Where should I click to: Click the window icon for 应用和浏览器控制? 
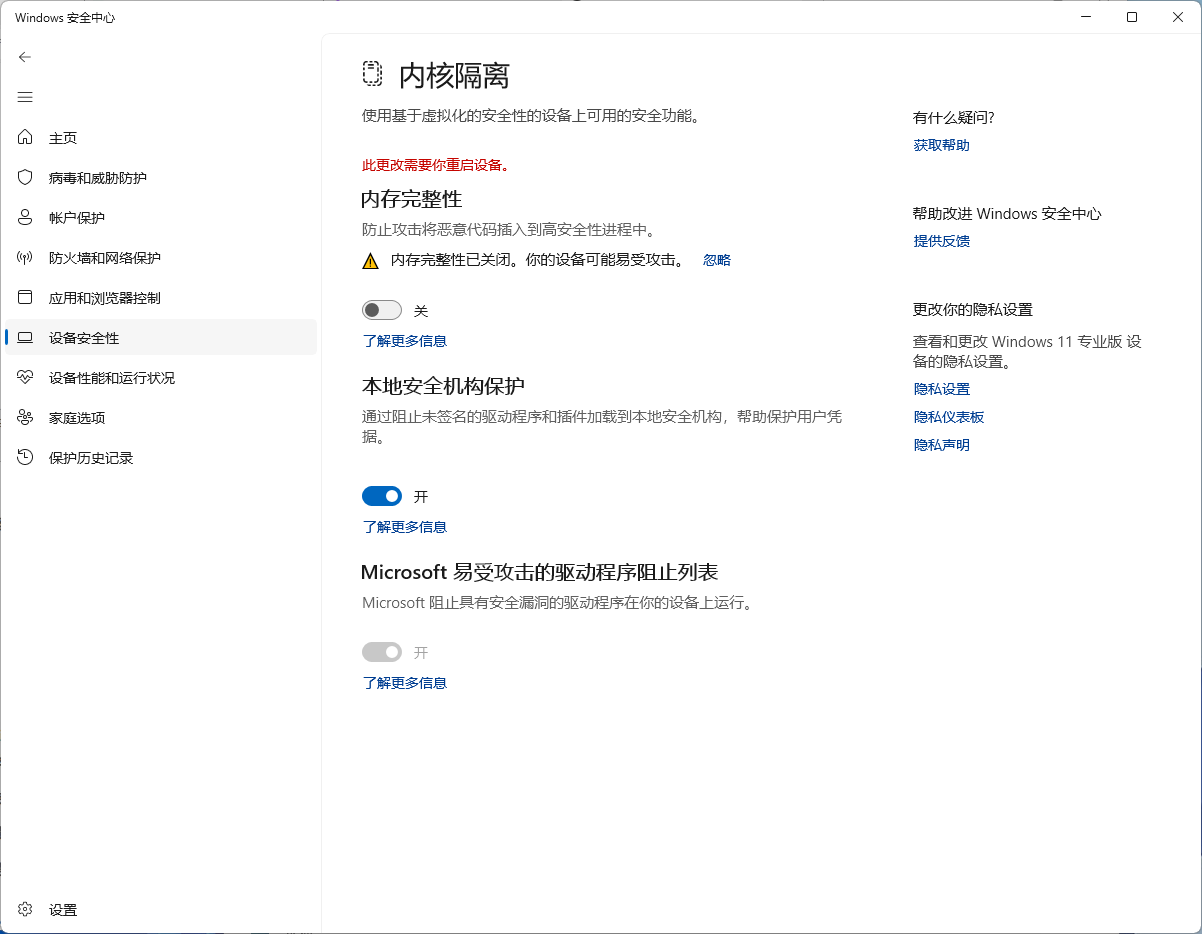coord(26,298)
